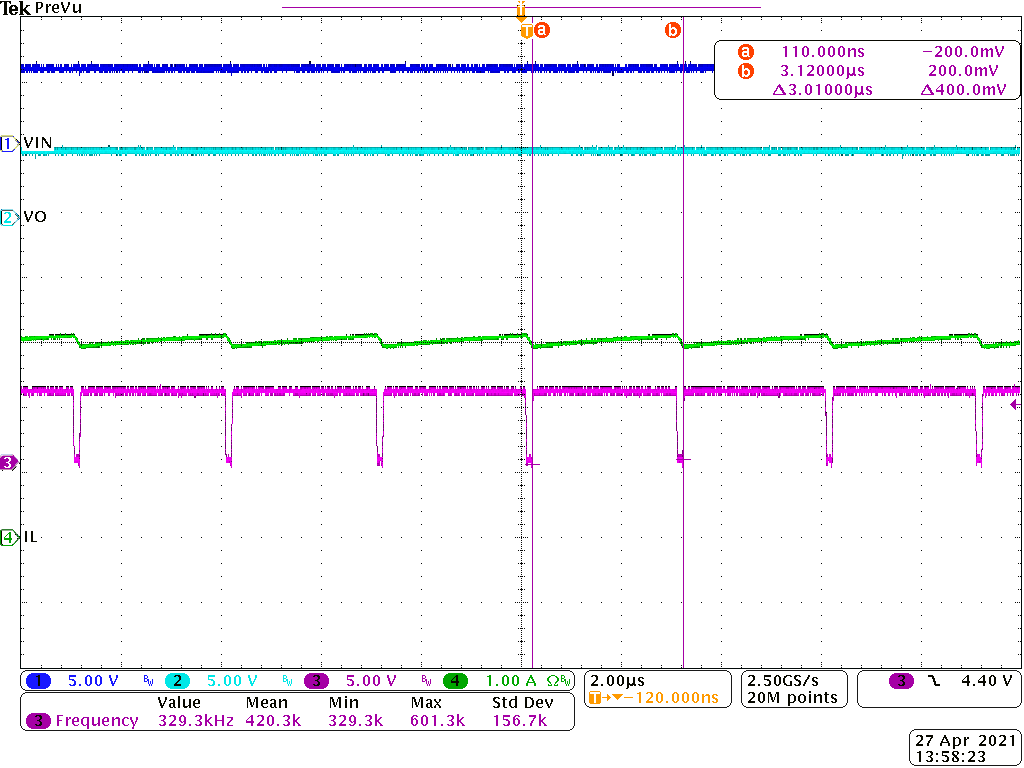Select the channel 3 icon in the trigger readout
The width and height of the screenshot is (1024, 768).
click(x=901, y=680)
